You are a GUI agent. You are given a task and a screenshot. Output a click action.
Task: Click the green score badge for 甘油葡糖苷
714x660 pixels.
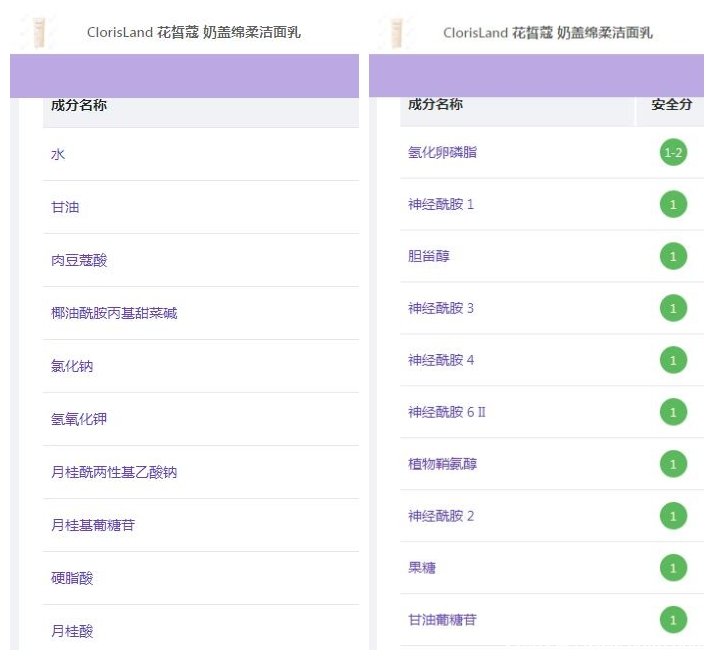(x=673, y=621)
